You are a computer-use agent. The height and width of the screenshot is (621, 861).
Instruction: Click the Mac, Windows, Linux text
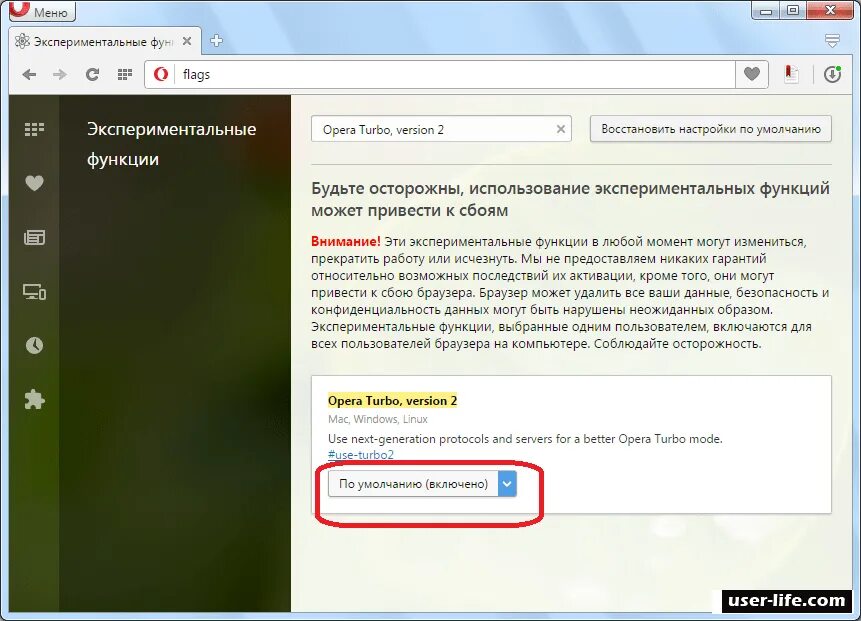point(378,419)
